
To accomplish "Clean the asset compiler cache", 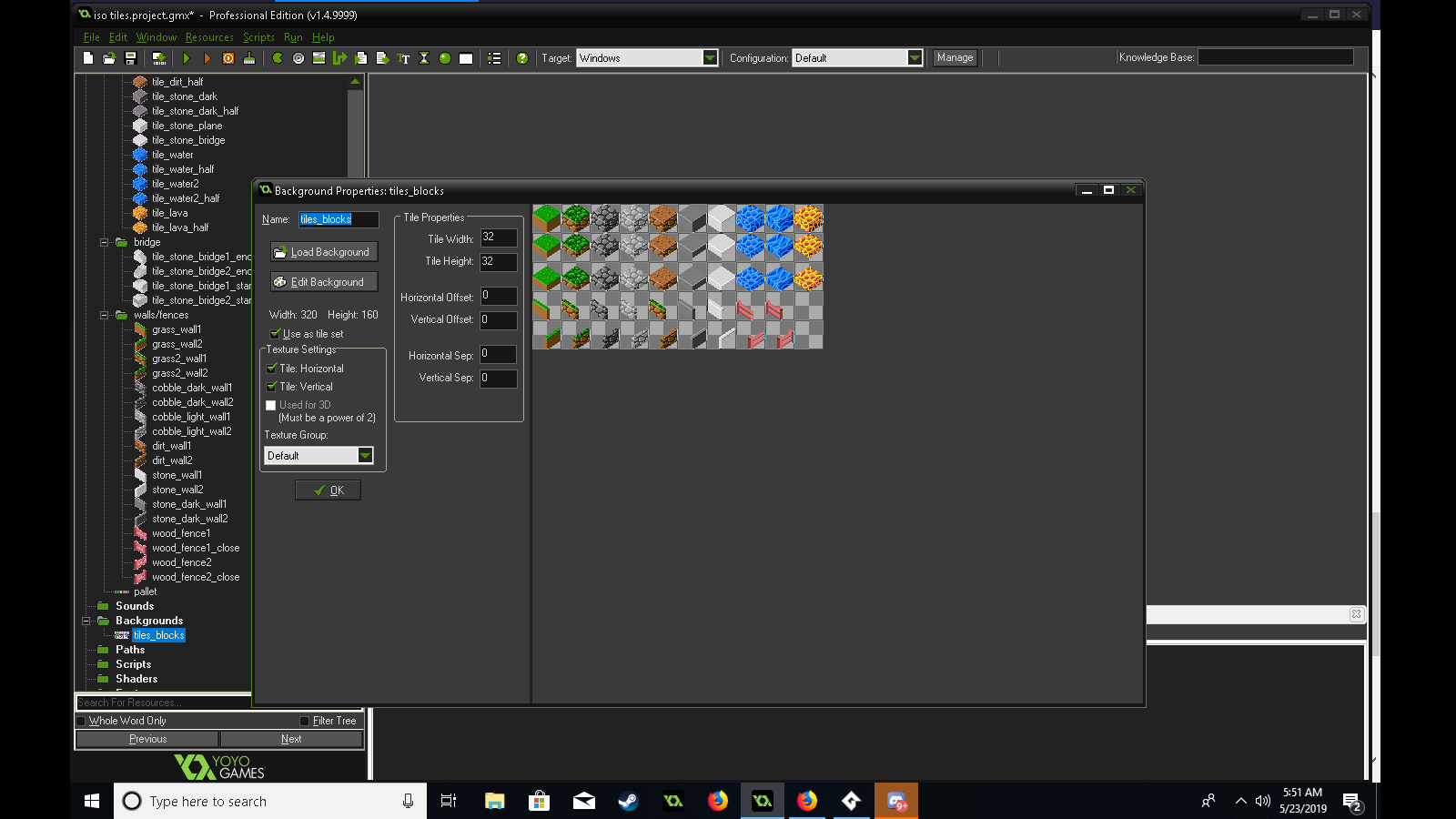I will click(249, 57).
